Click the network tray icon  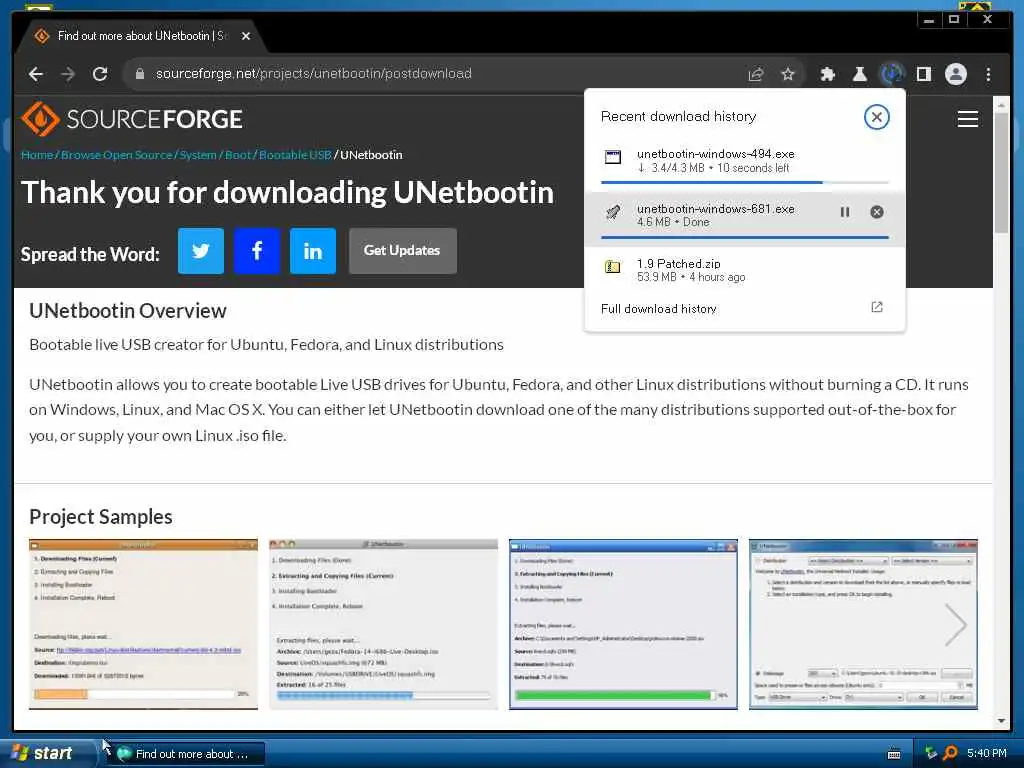coord(931,753)
